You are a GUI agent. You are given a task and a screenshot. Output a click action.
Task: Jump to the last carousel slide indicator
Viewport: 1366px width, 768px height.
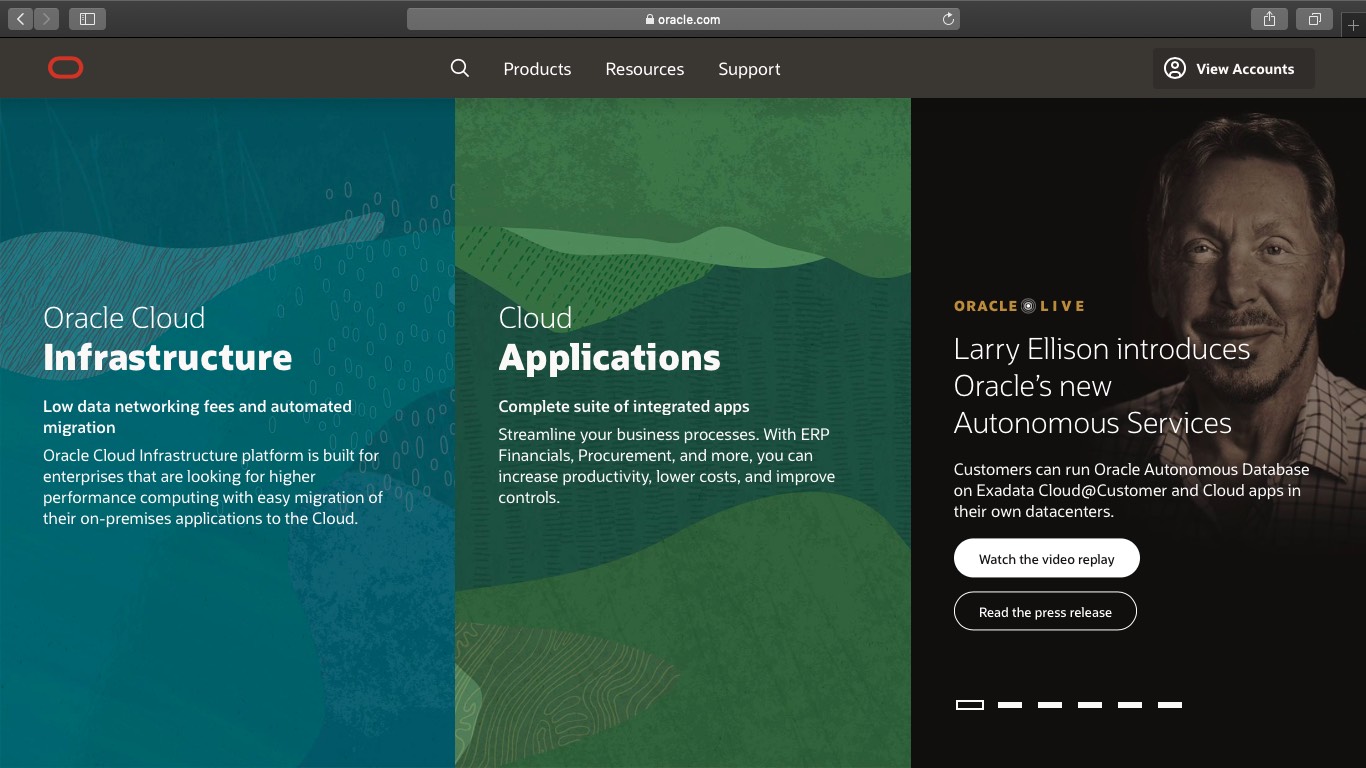[x=1170, y=705]
